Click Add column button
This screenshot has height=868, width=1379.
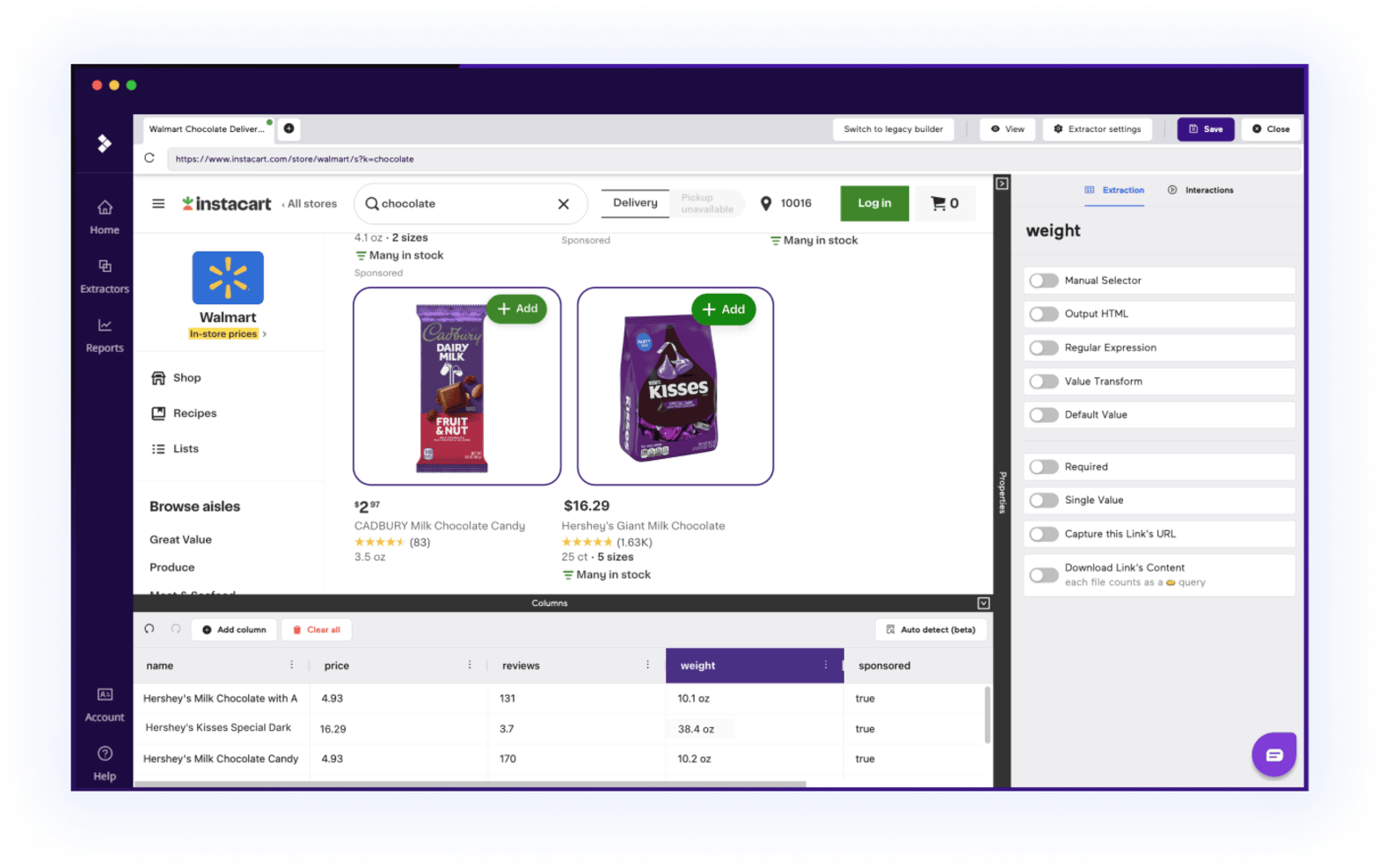[234, 630]
